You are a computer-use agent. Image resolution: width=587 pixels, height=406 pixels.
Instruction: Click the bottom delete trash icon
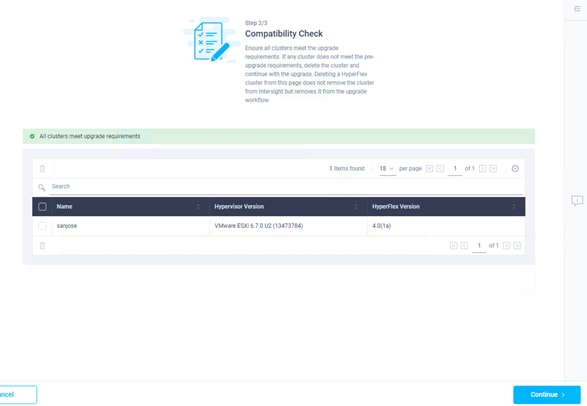42,245
